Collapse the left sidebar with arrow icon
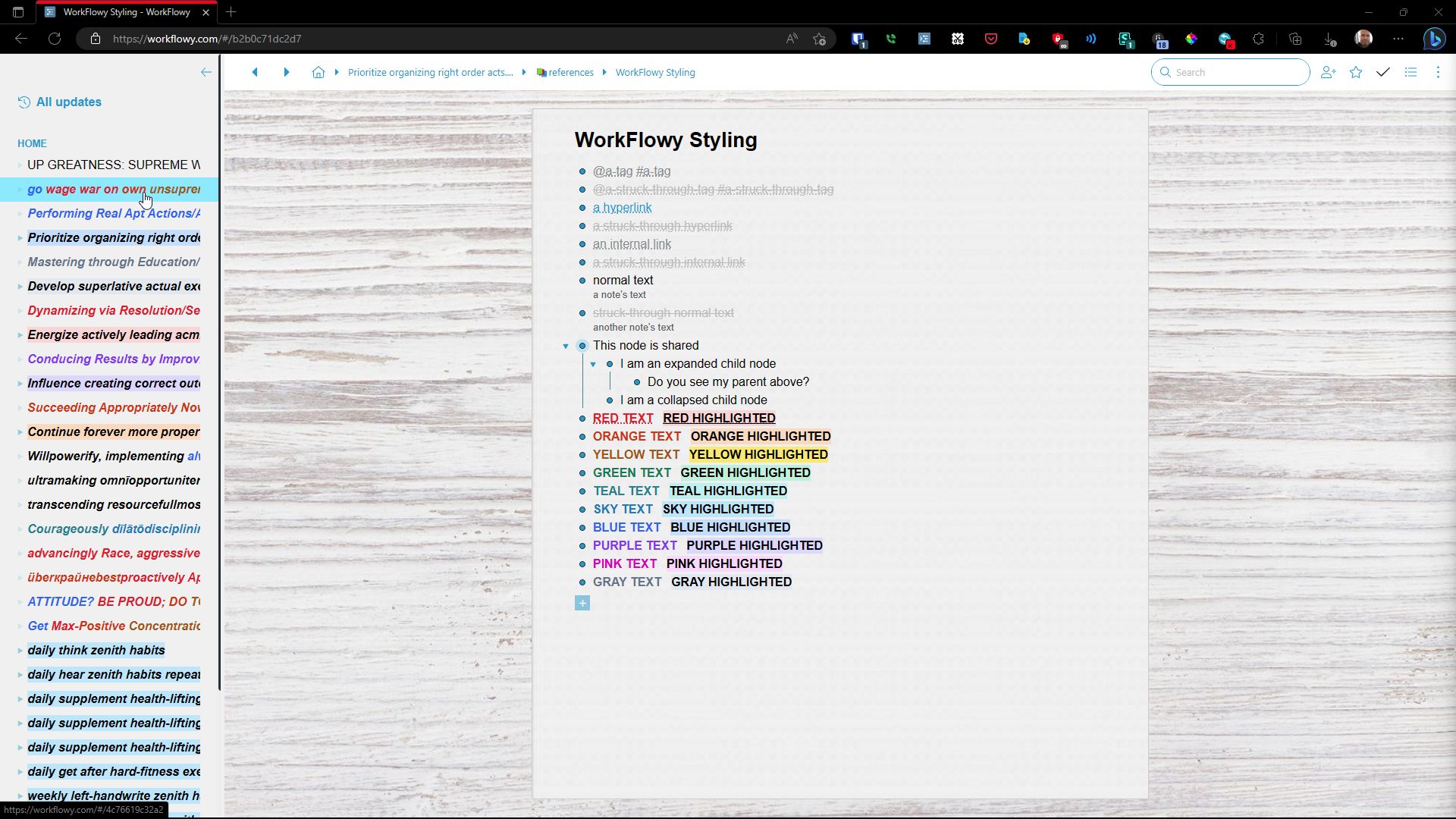 coord(206,72)
